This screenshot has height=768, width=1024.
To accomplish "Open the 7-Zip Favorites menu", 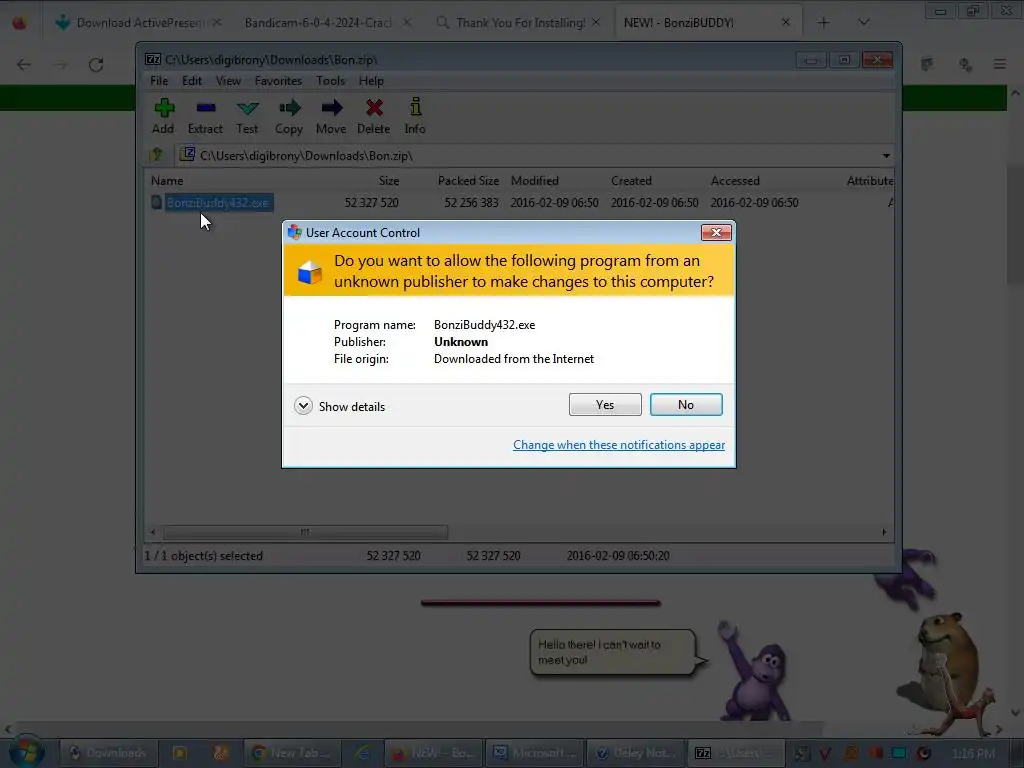I will 278,81.
